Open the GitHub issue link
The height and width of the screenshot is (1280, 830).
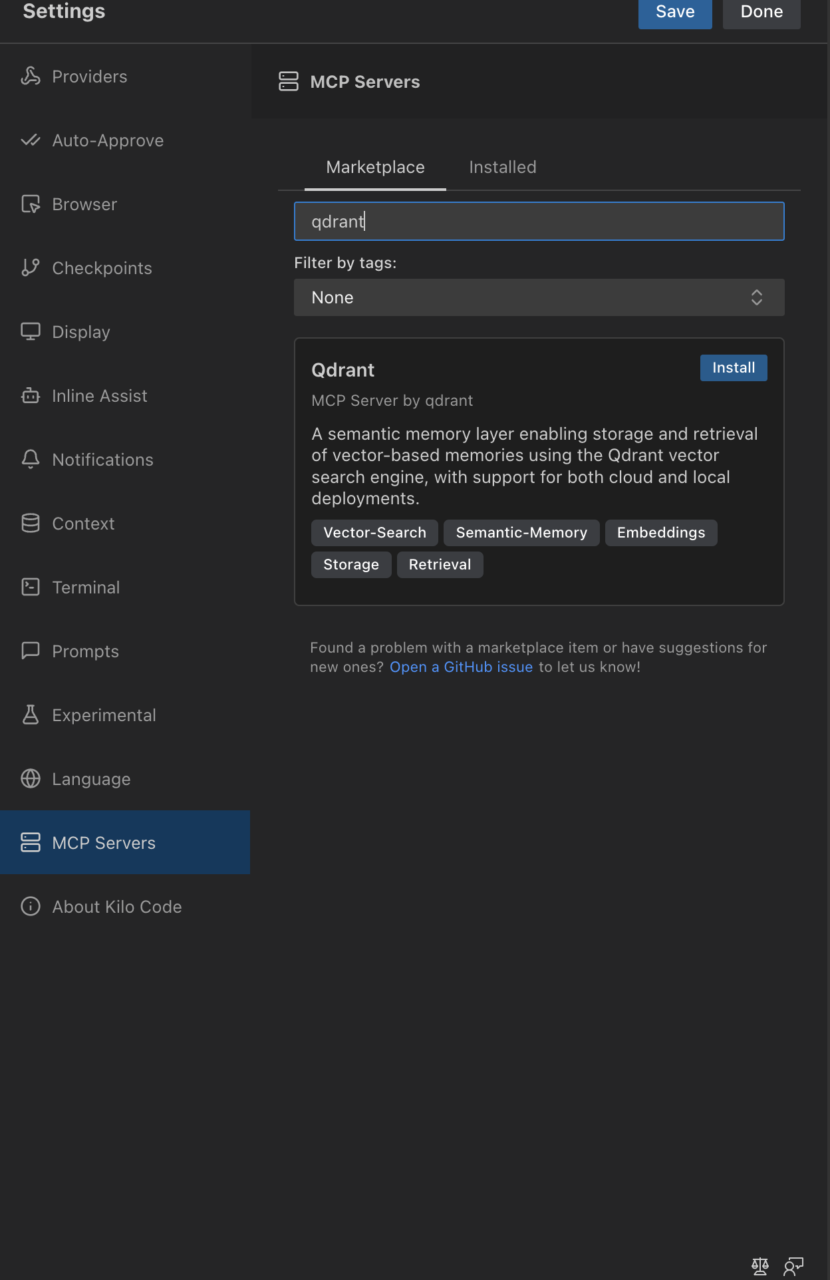point(461,667)
